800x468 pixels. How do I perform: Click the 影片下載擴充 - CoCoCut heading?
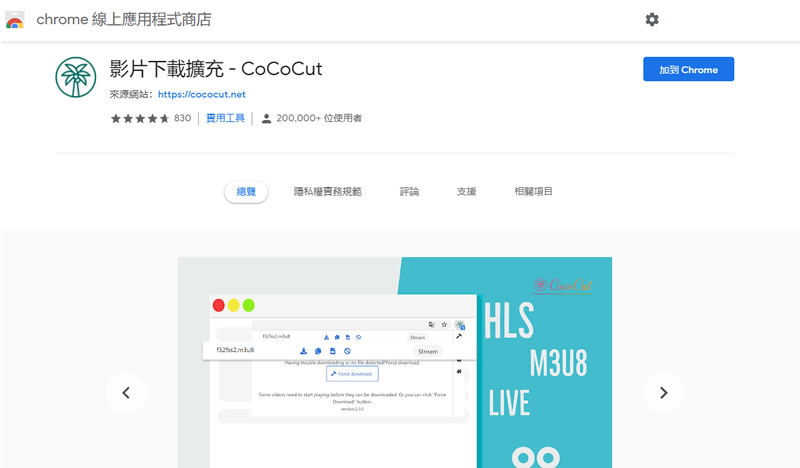[216, 69]
